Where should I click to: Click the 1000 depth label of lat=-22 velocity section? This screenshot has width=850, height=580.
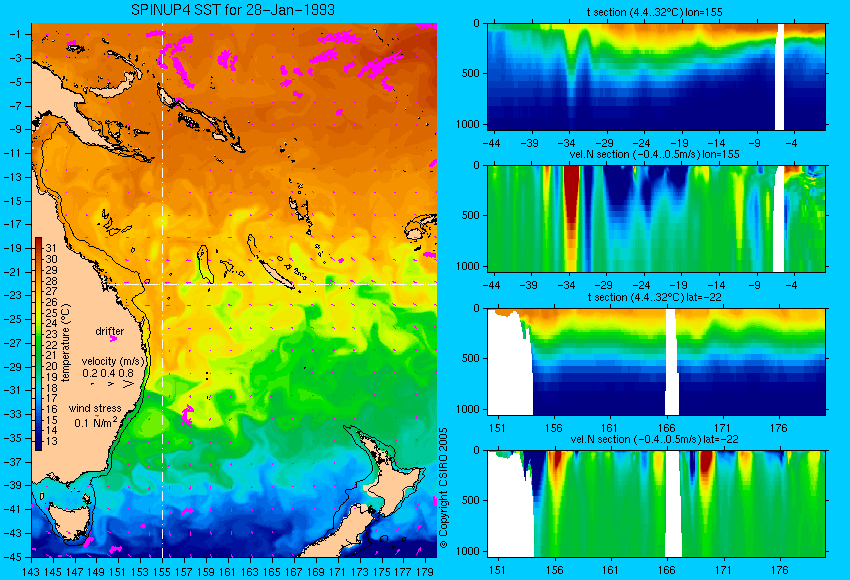point(468,551)
